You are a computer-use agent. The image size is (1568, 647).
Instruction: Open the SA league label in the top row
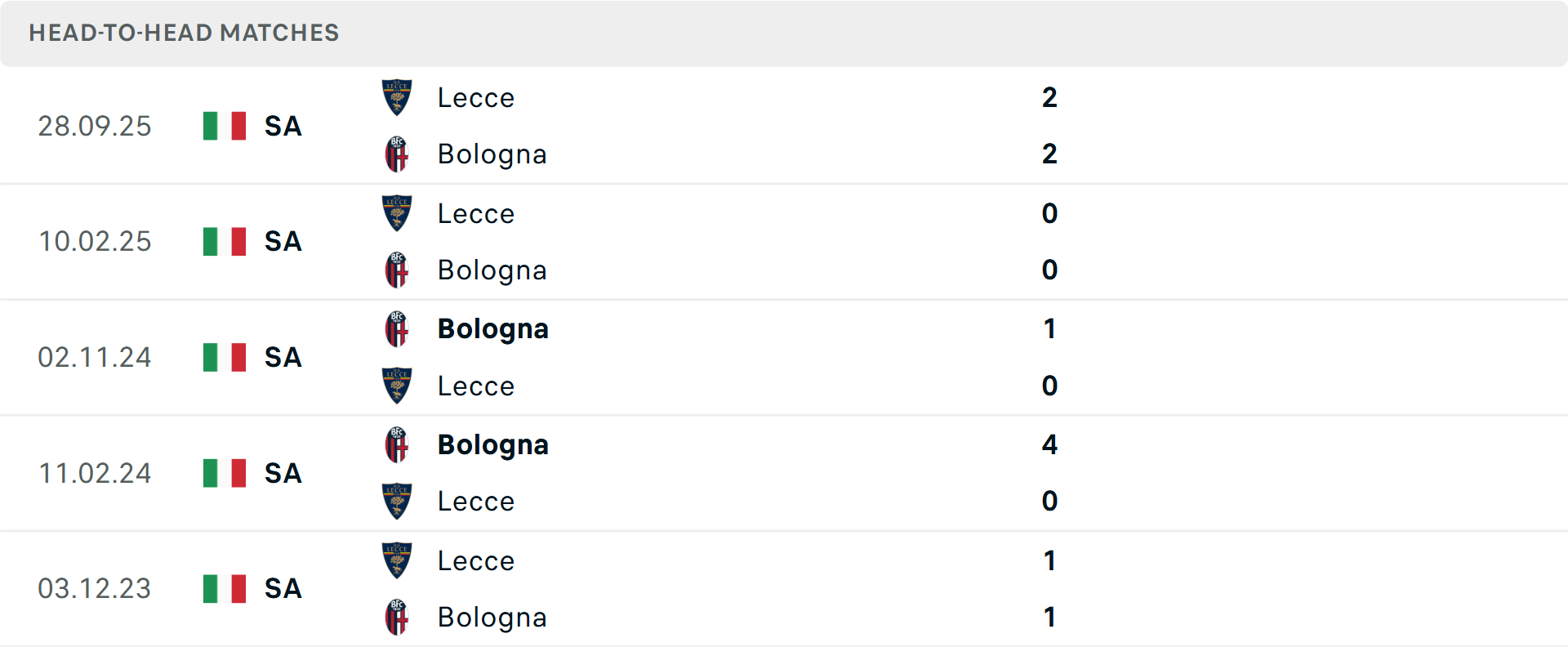(282, 127)
